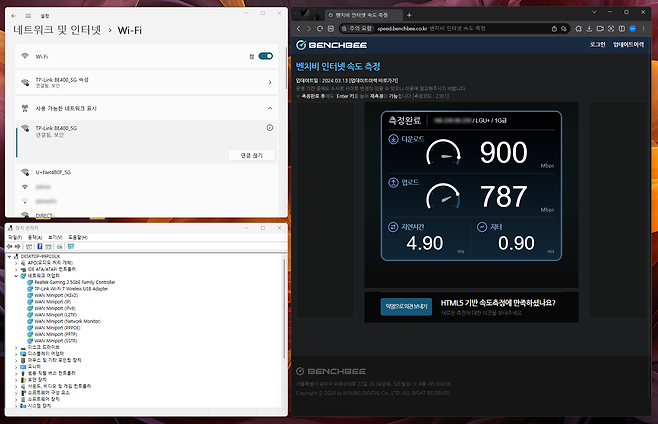Collapse the 네트워크 어댑터 tree node
The width and height of the screenshot is (658, 424).
17,276
